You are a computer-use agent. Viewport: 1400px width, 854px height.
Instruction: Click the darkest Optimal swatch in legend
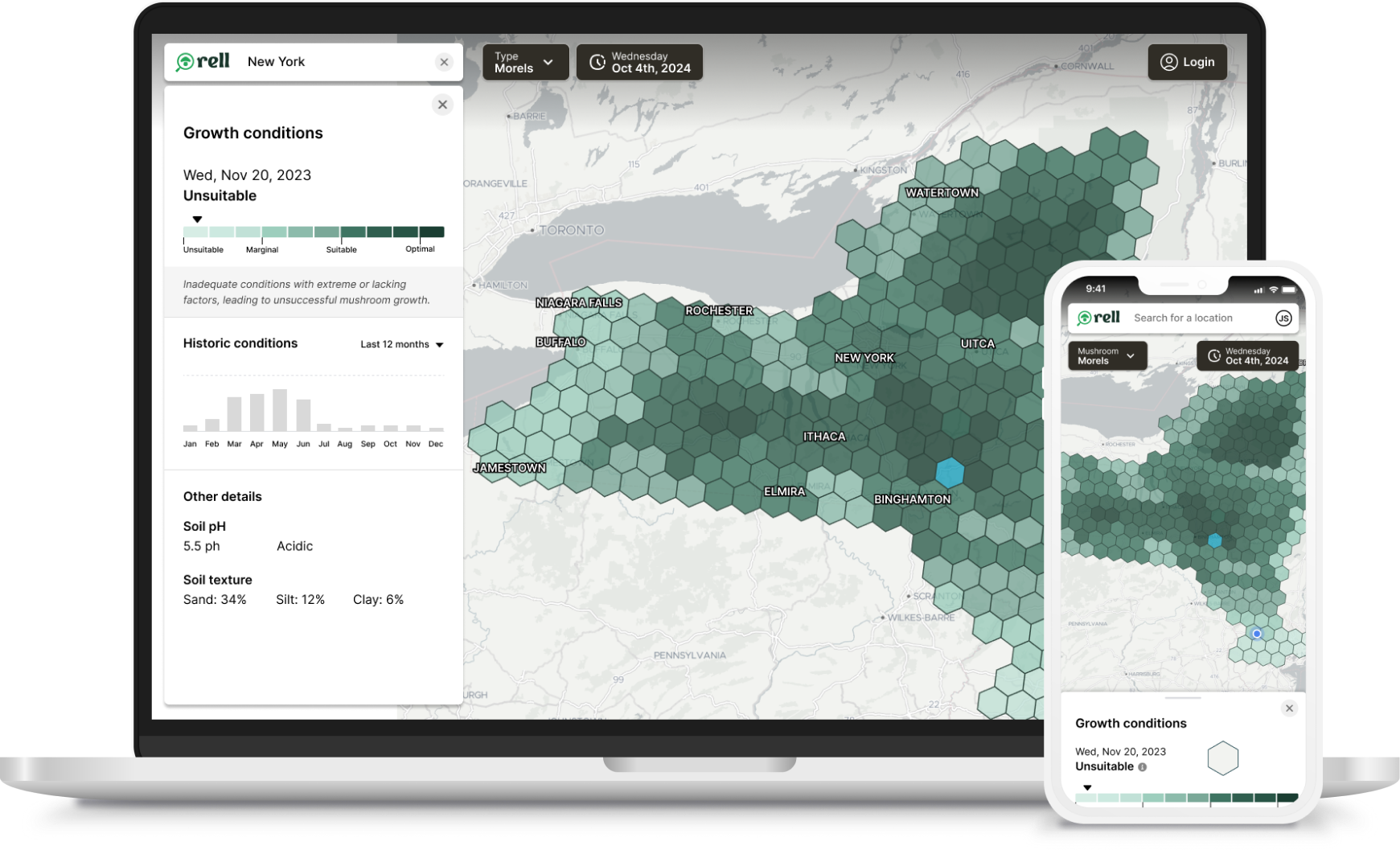(x=432, y=232)
